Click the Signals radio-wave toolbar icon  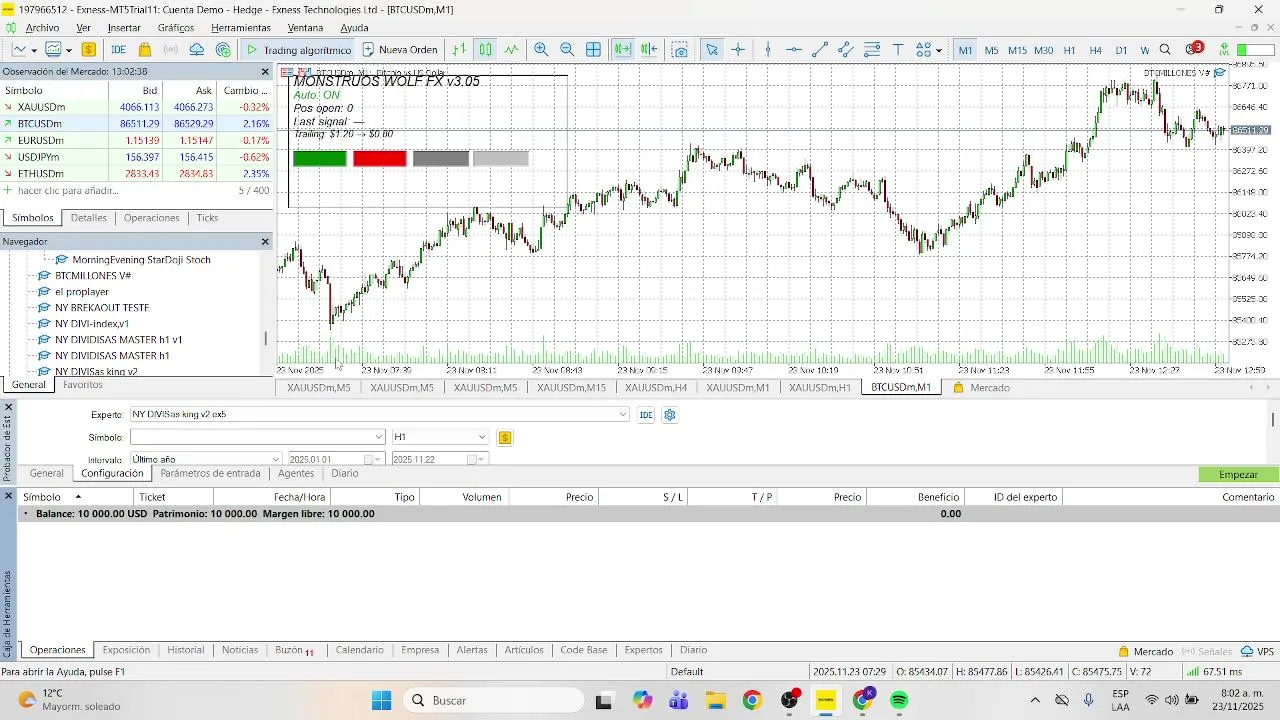[171, 49]
